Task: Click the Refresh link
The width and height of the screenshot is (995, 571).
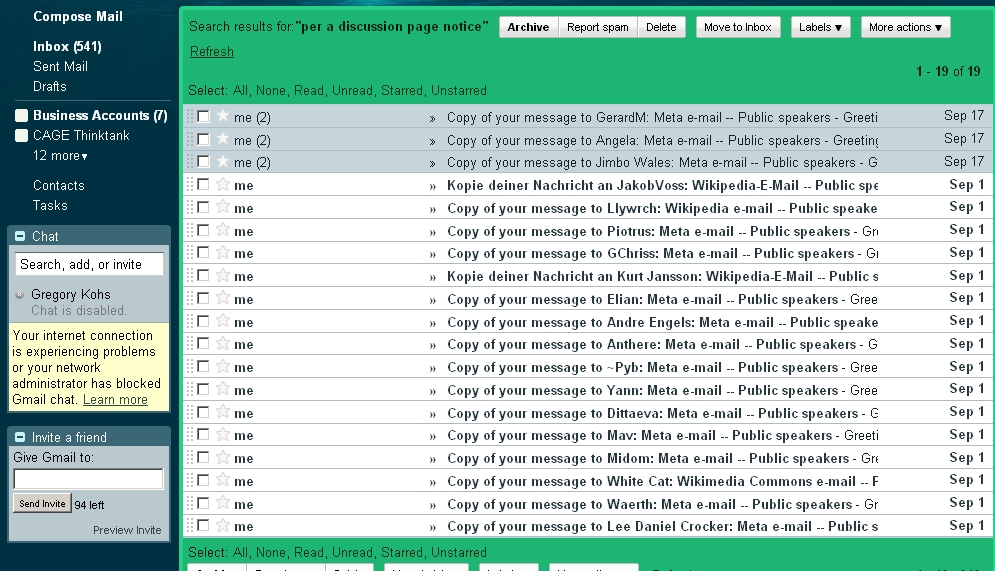Action: (211, 52)
